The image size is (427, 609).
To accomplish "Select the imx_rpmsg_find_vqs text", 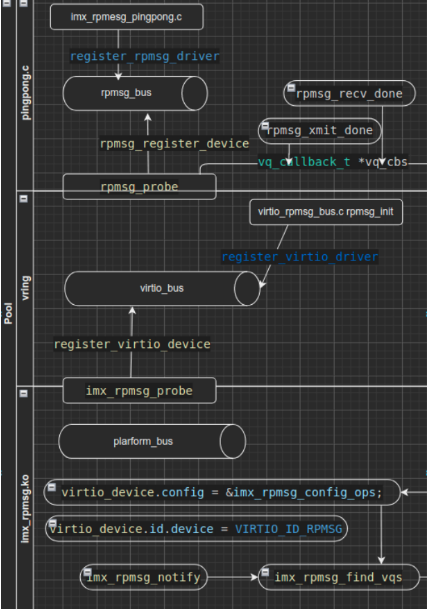I will pyautogui.click(x=338, y=578).
